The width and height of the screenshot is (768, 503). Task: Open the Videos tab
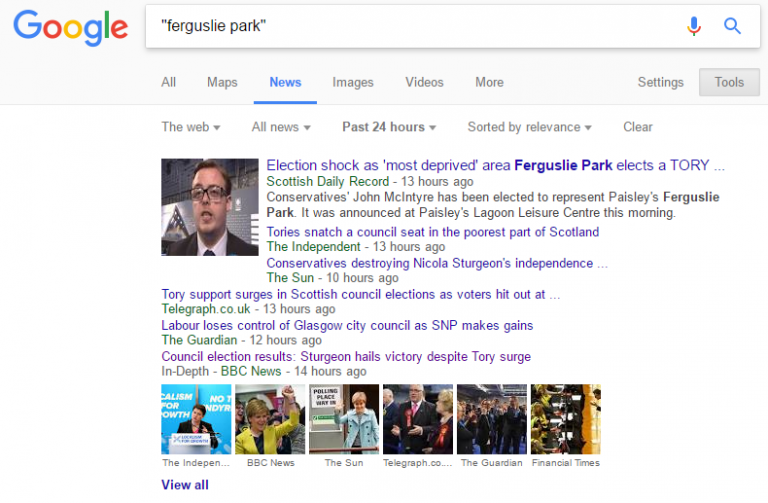[x=424, y=82]
